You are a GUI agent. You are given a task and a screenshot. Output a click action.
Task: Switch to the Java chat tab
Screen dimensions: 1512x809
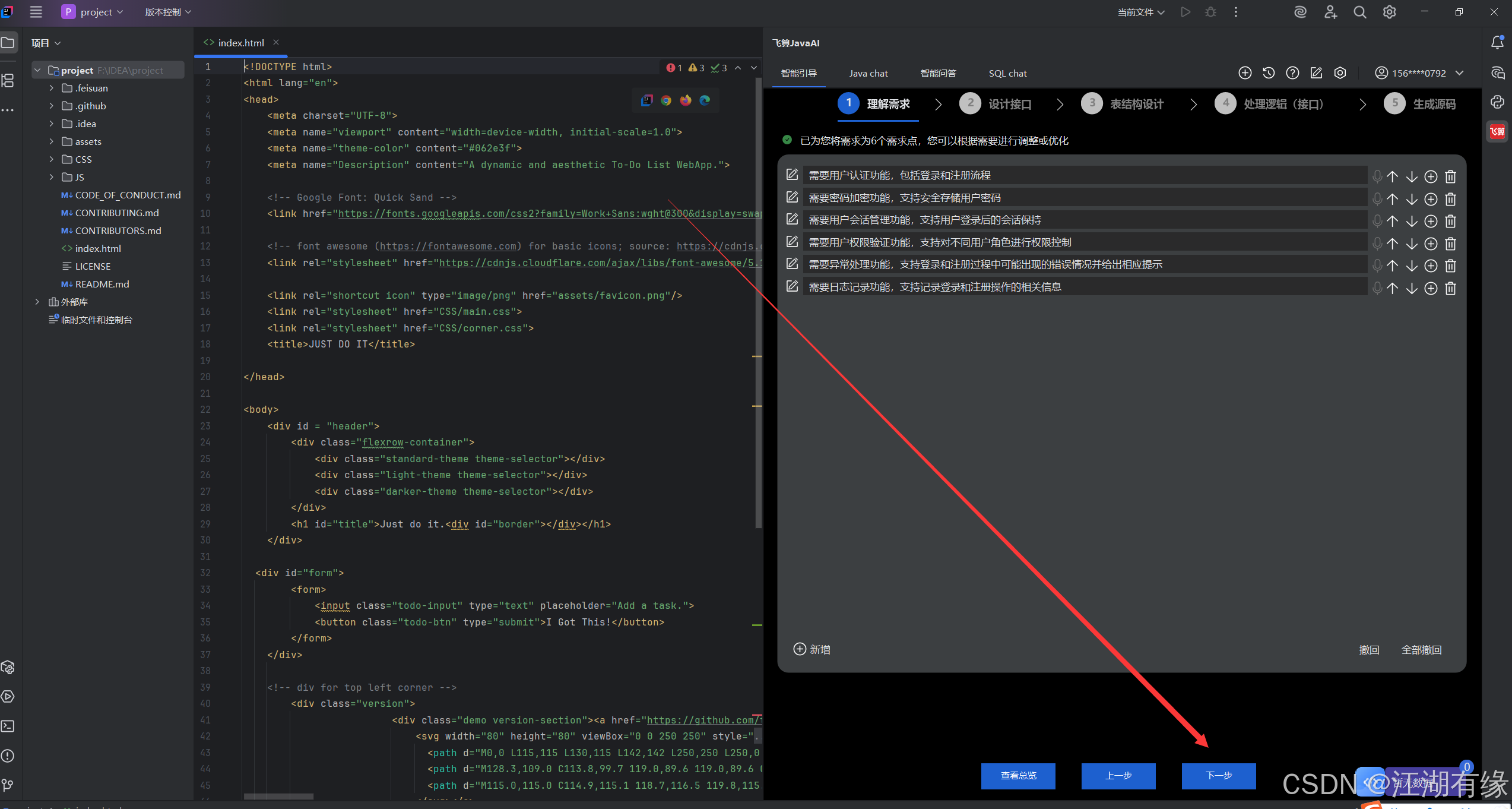click(868, 73)
